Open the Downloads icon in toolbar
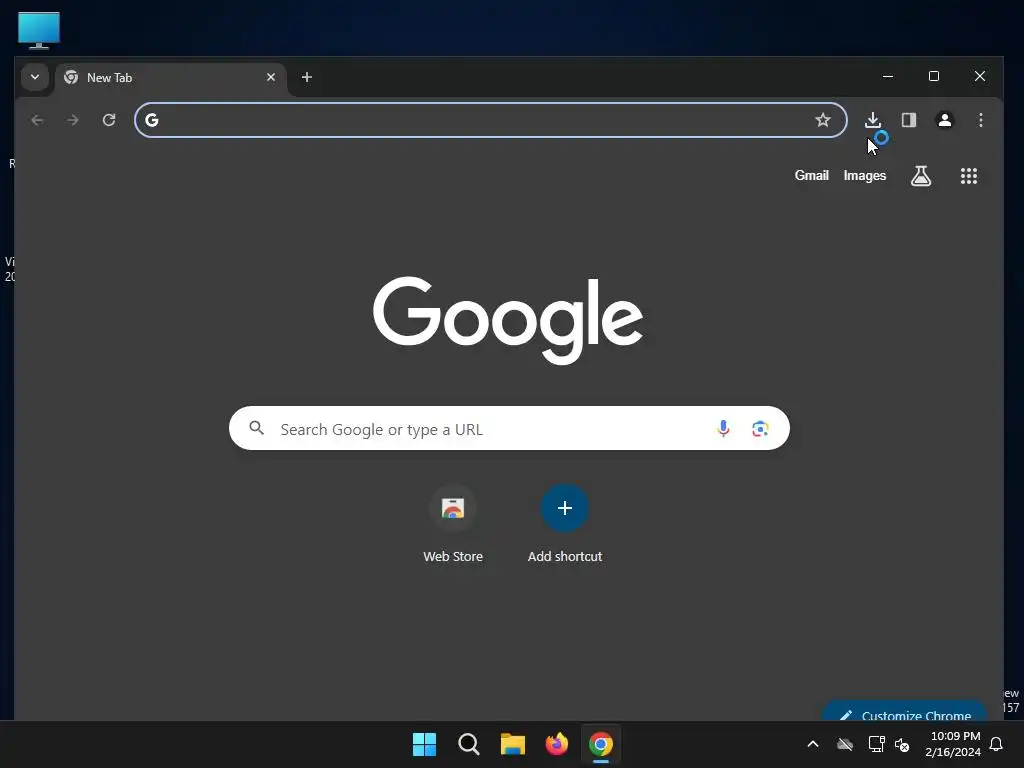The height and width of the screenshot is (768, 1024). click(x=872, y=120)
